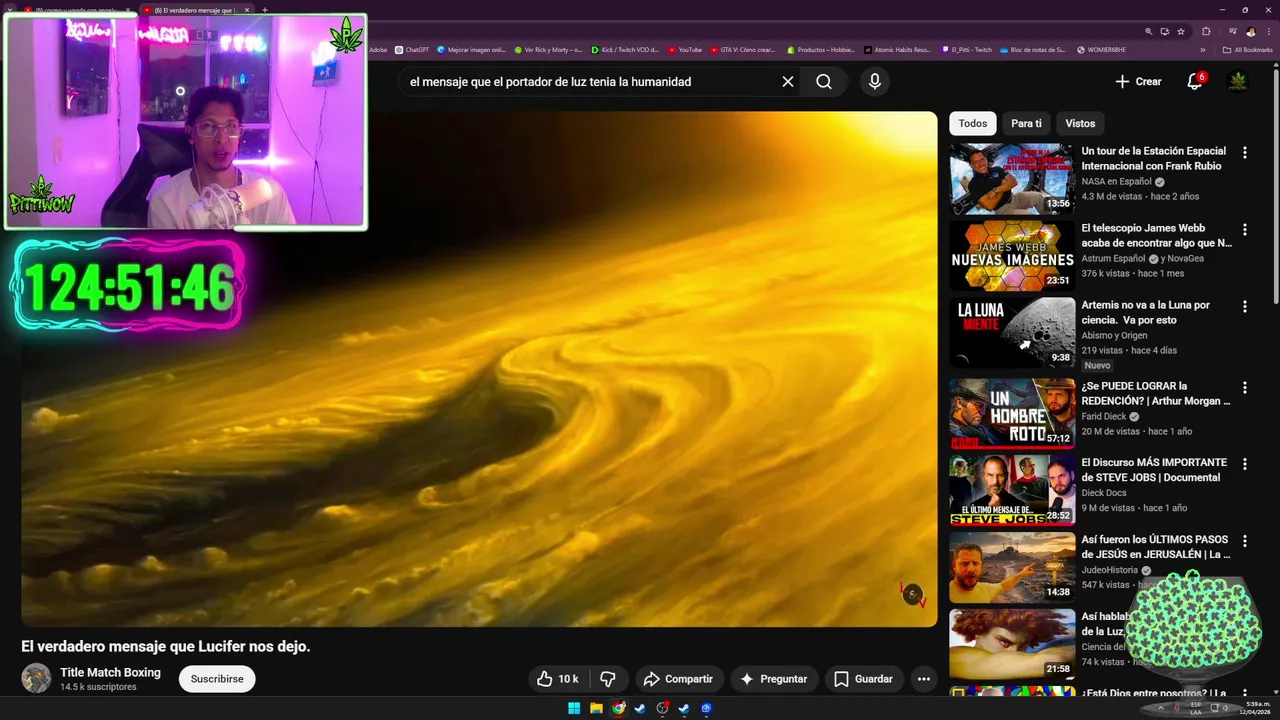Click Guardar to save the video

864,679
